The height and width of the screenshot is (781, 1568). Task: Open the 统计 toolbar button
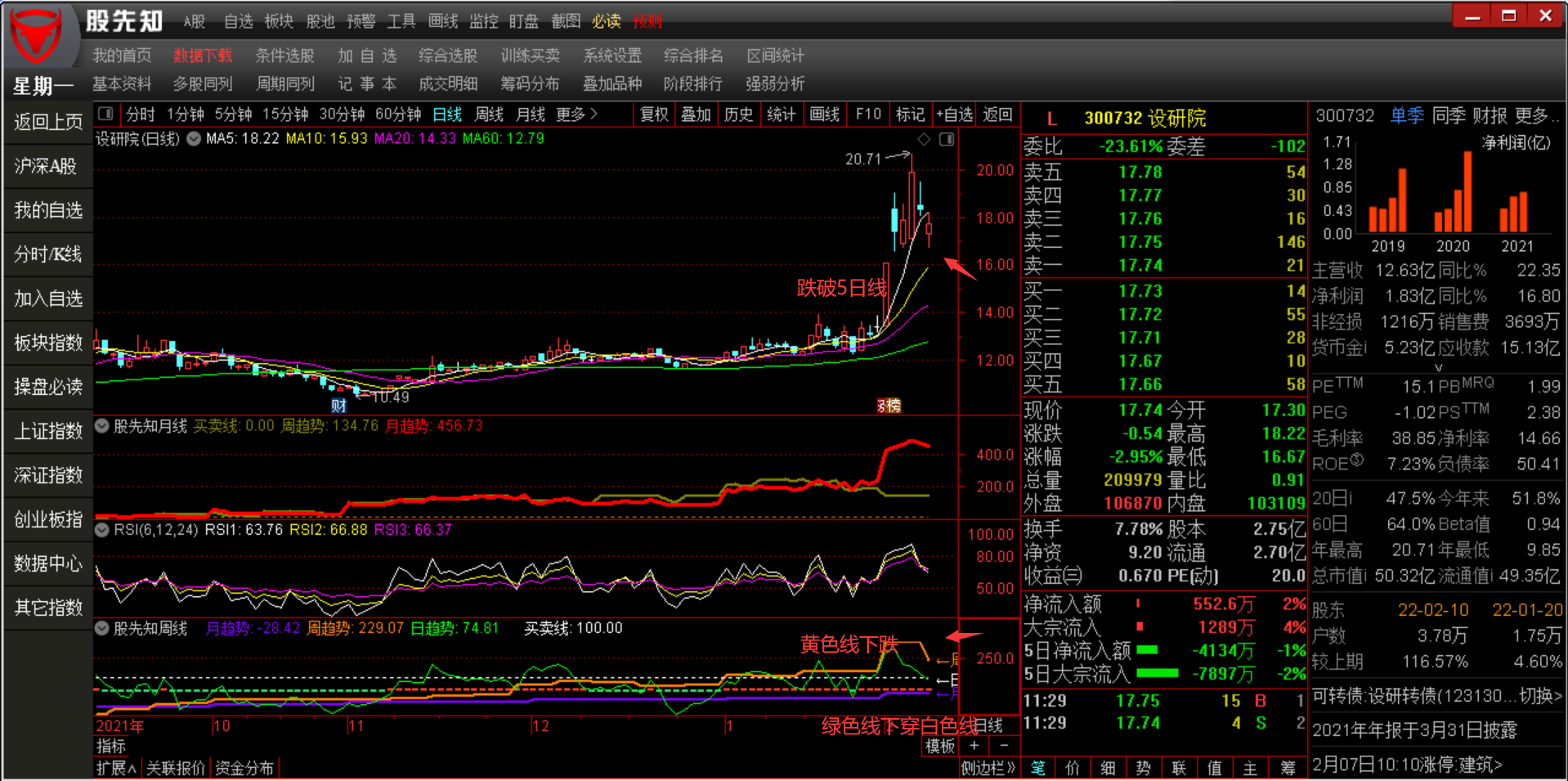pos(782,114)
